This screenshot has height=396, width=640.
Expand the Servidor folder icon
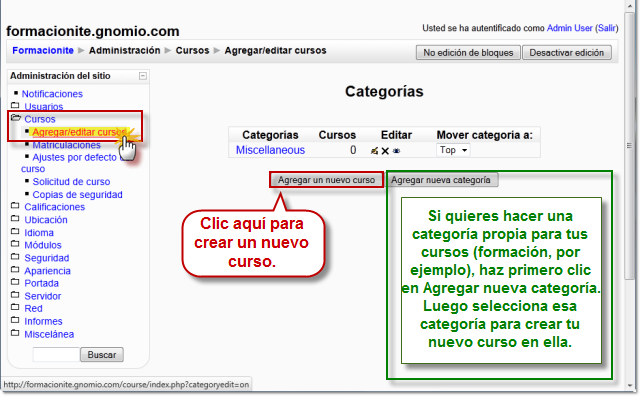(15, 295)
